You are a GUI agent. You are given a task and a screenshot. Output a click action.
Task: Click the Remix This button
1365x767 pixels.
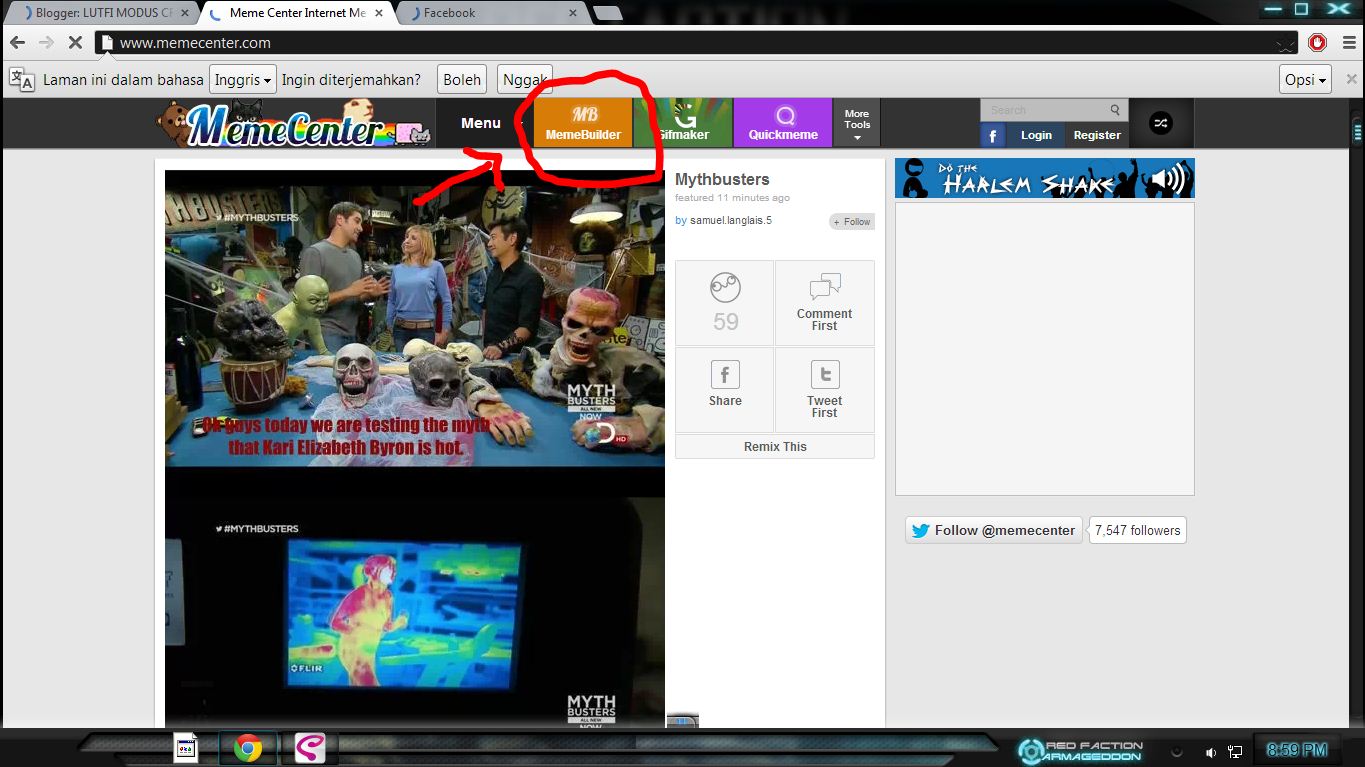coord(775,446)
